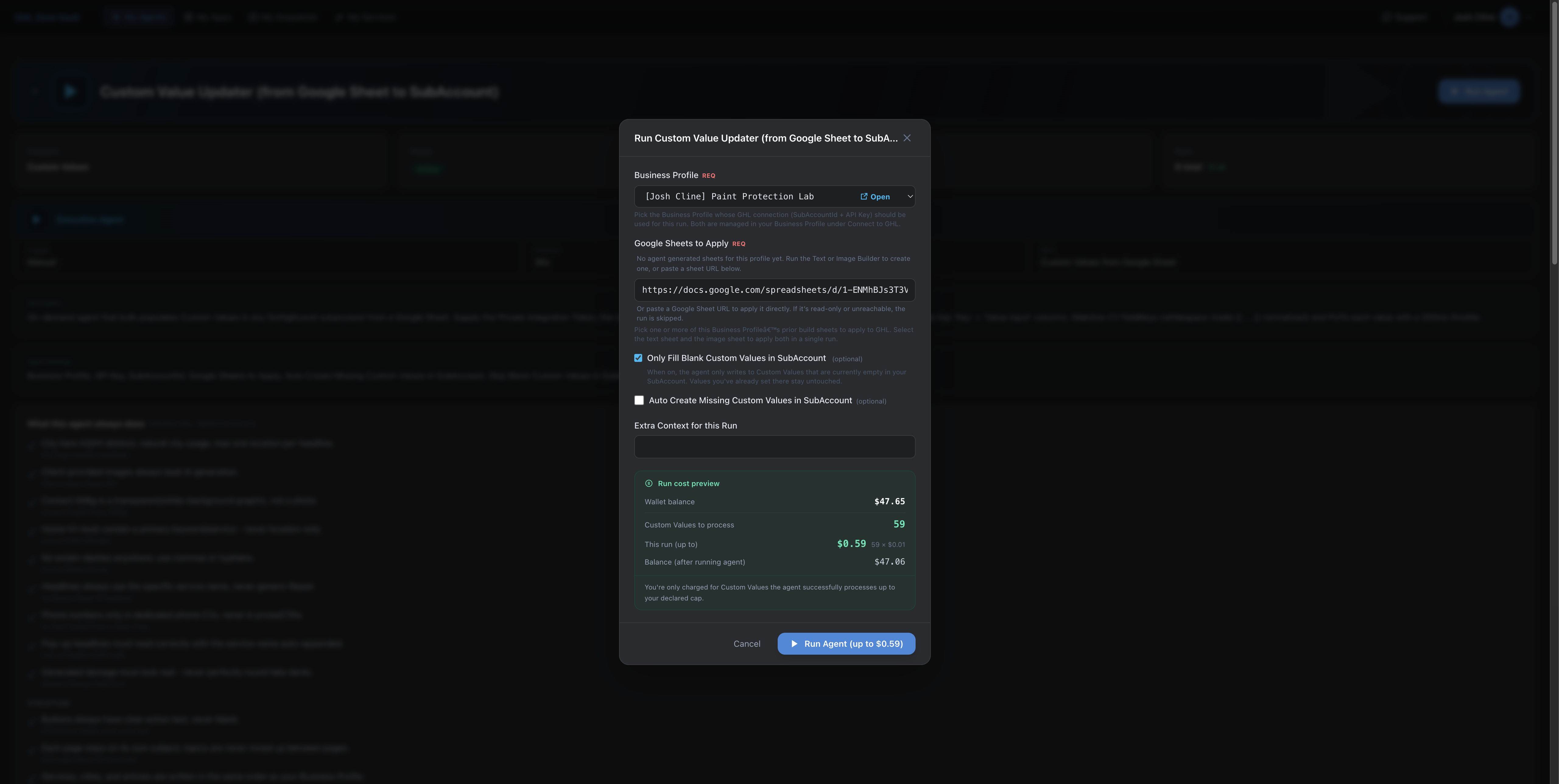Click the 'Business Profile' field label

tap(666, 175)
